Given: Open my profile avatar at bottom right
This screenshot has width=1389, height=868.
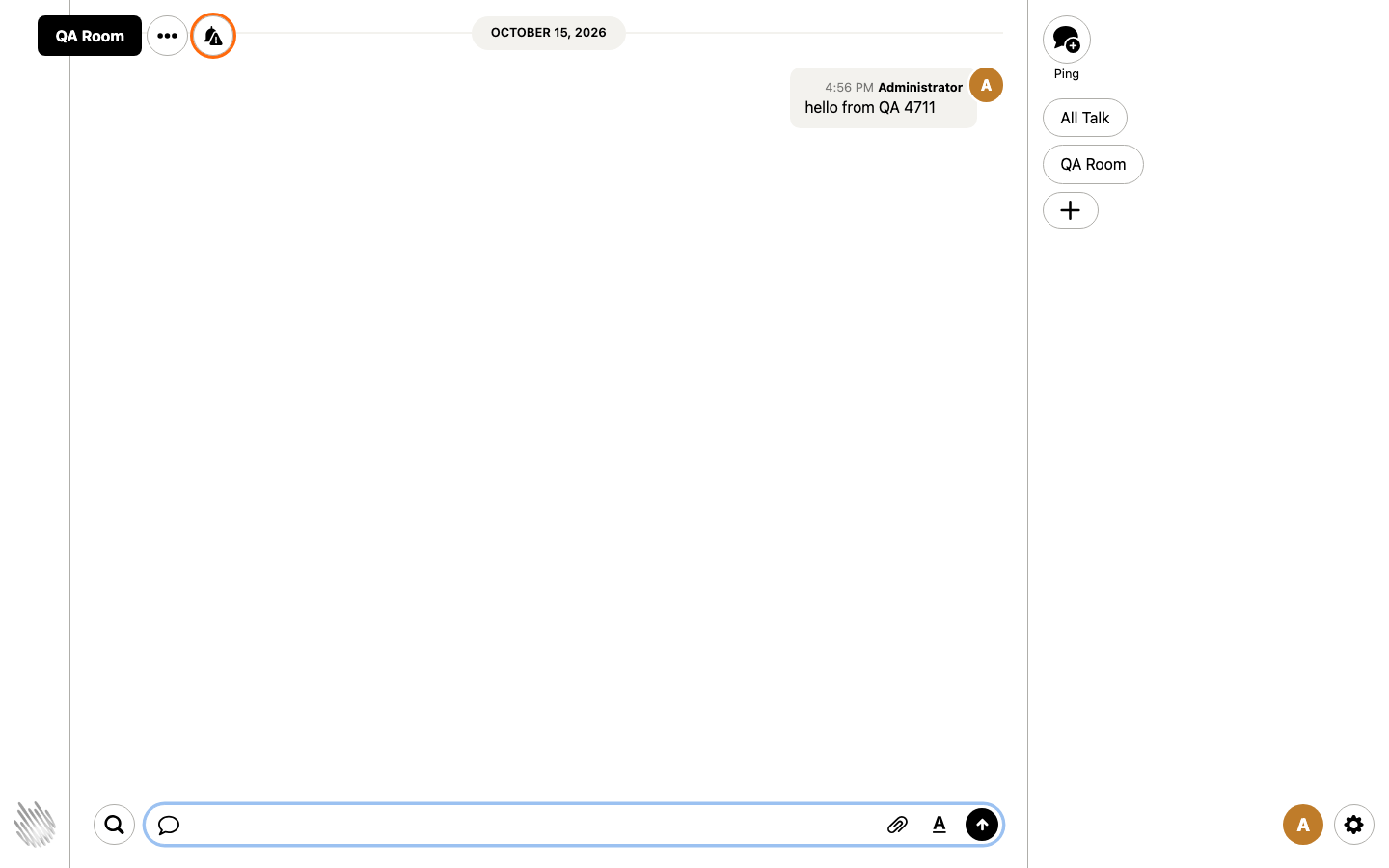Looking at the screenshot, I should pos(1303,825).
